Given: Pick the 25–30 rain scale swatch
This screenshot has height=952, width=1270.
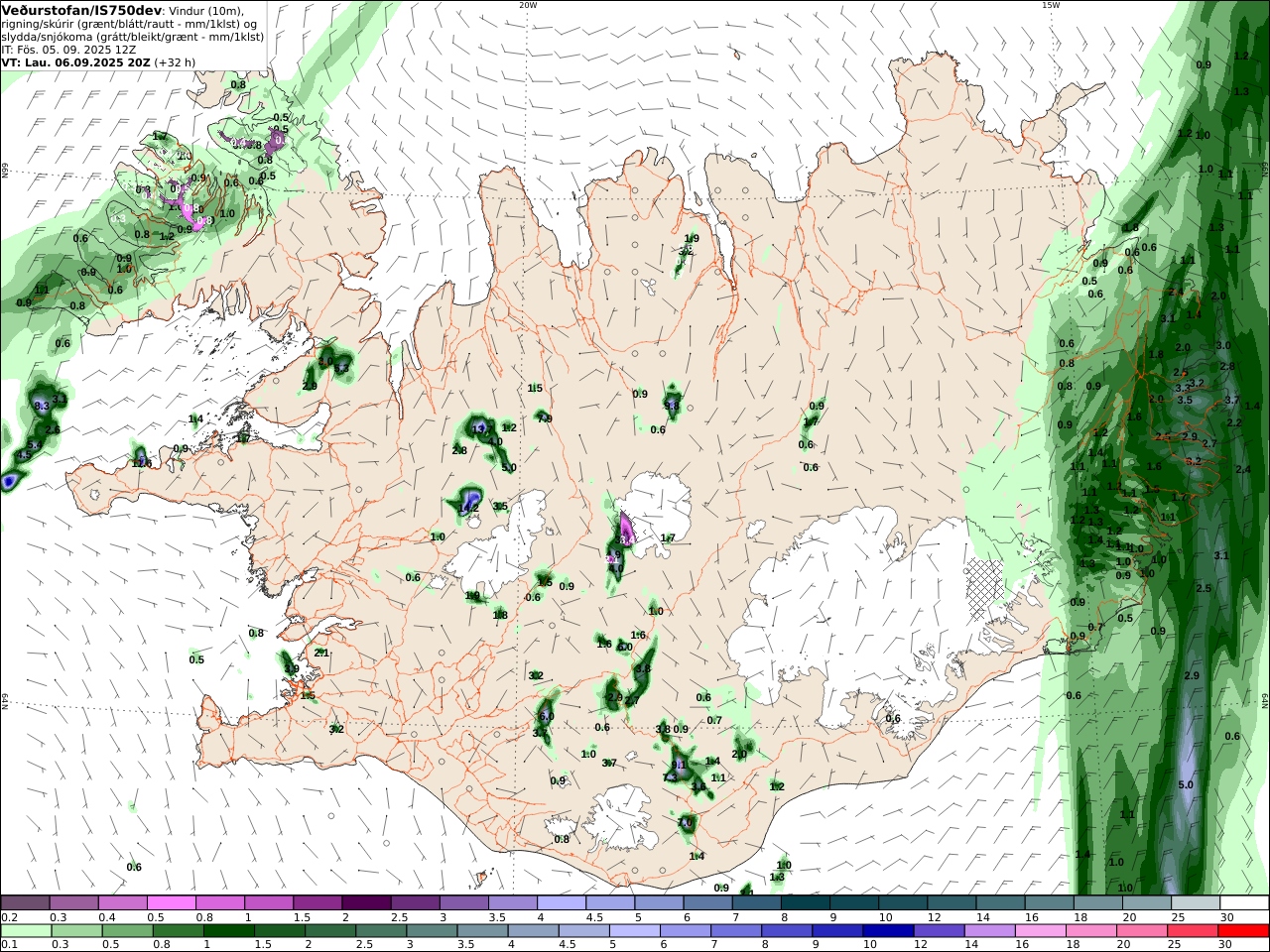Looking at the screenshot, I should [1194, 931].
